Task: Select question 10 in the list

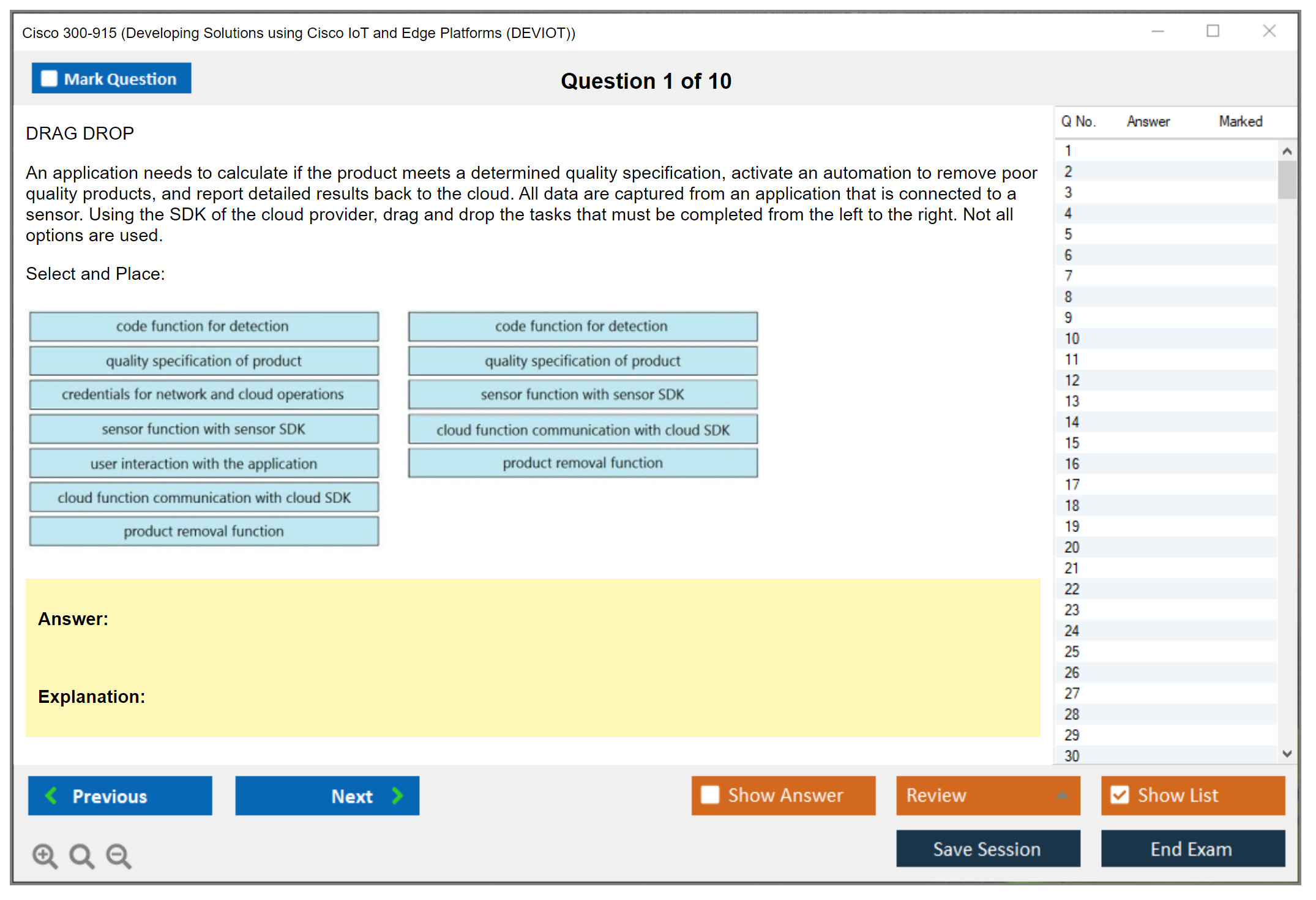Action: [1072, 339]
